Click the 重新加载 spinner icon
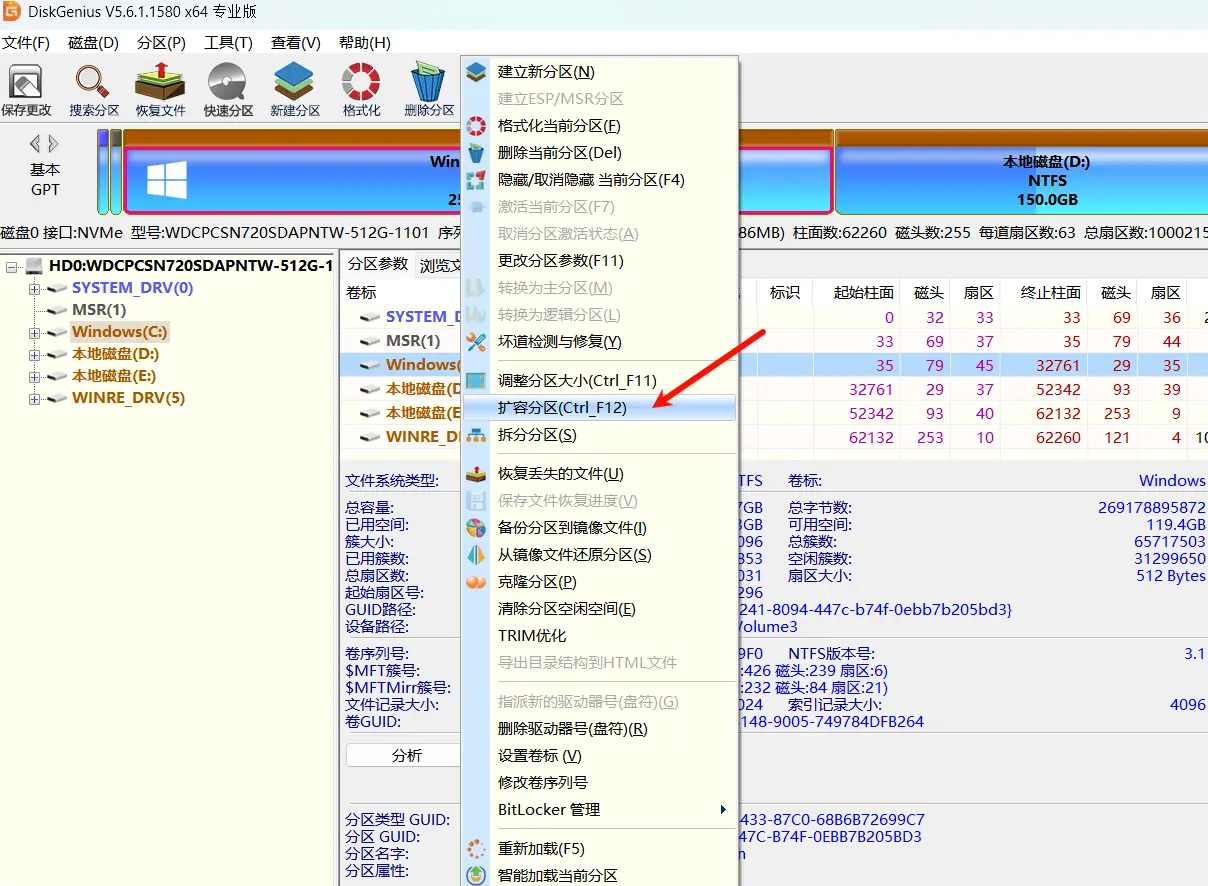 click(477, 849)
